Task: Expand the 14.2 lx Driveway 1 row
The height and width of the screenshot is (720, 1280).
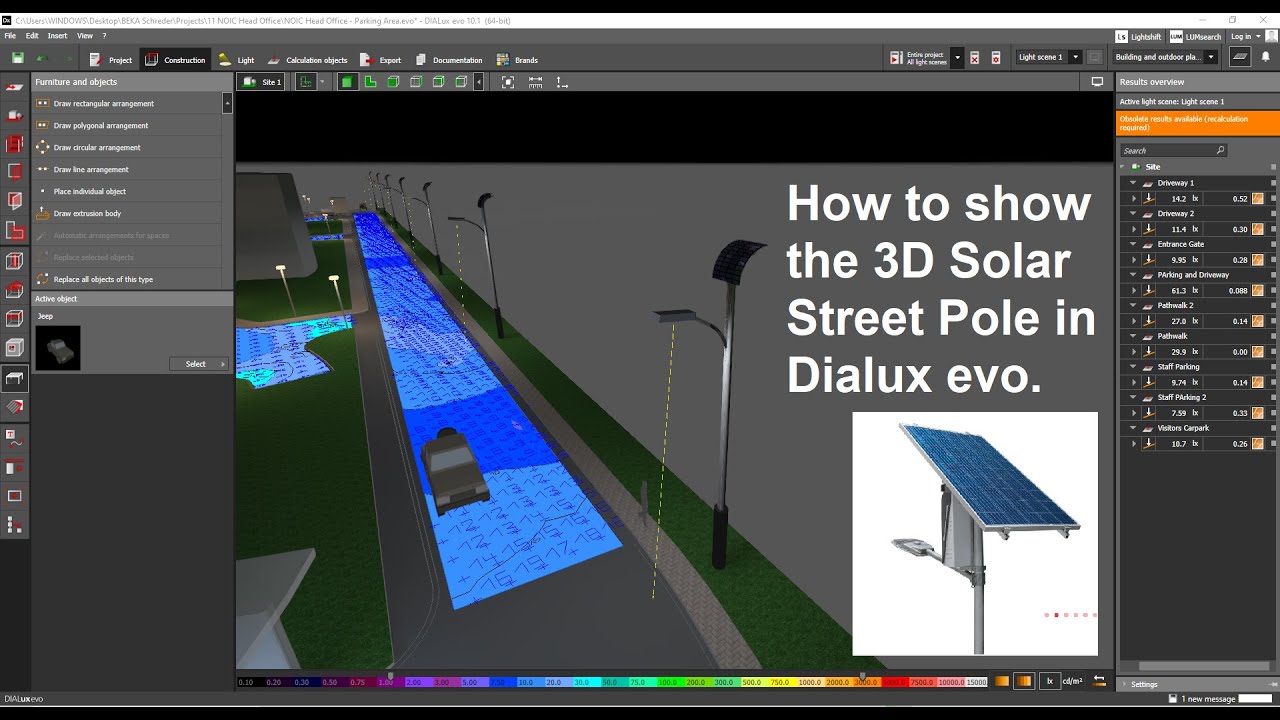Action: [1134, 199]
